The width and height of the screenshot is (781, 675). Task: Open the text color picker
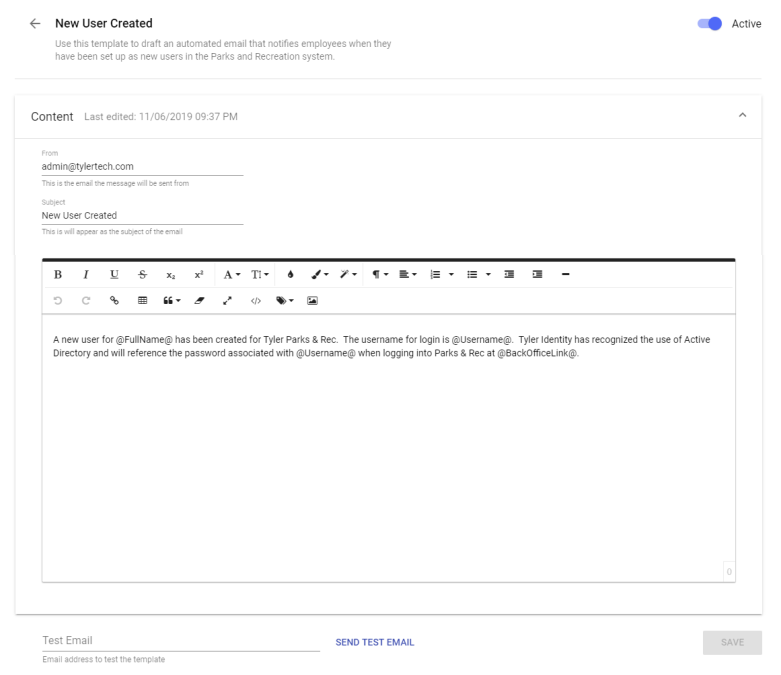(290, 274)
